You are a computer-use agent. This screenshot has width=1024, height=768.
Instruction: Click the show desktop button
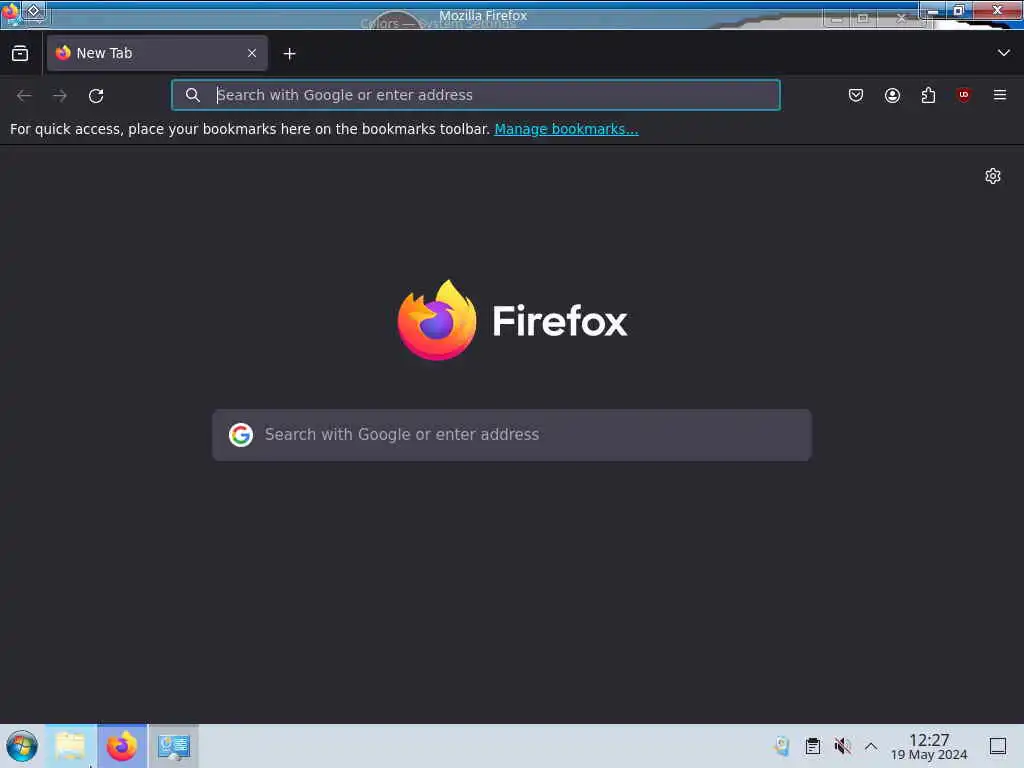998,746
